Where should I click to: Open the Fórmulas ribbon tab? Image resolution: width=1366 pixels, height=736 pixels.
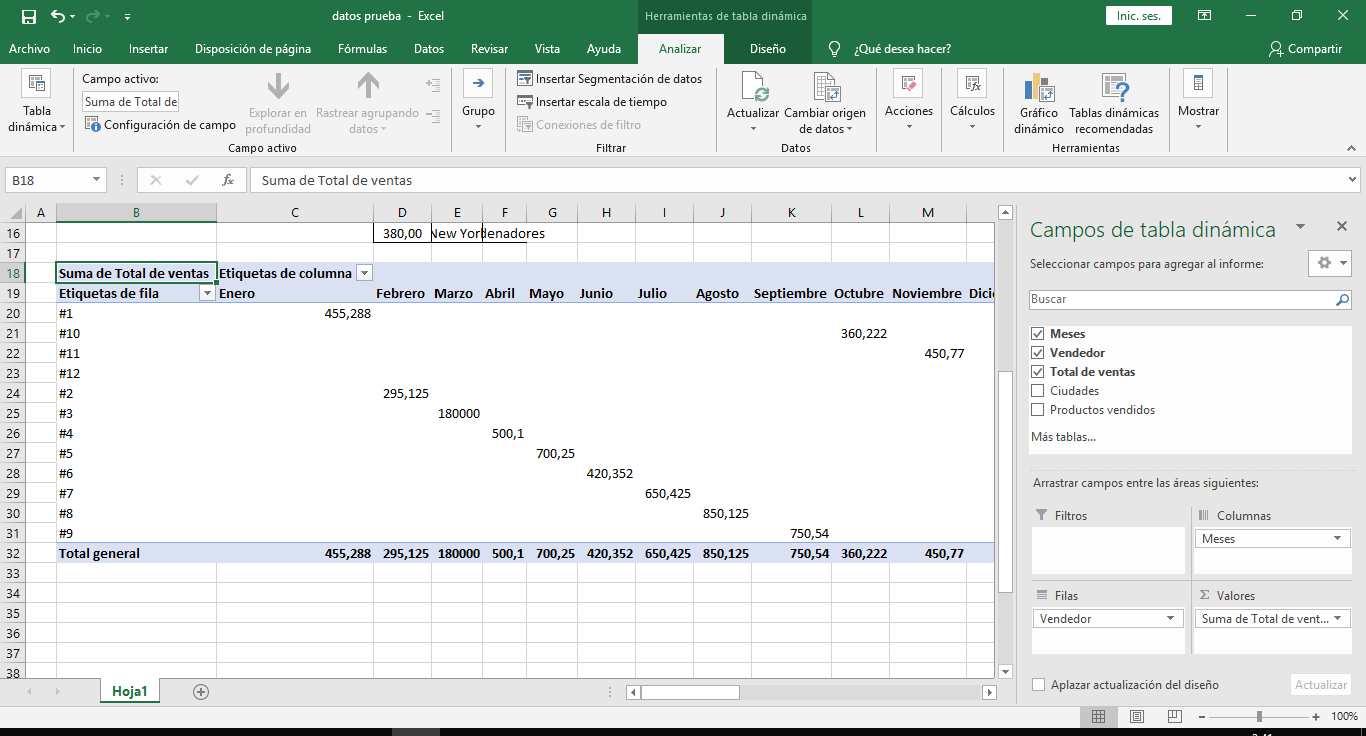[x=362, y=47]
